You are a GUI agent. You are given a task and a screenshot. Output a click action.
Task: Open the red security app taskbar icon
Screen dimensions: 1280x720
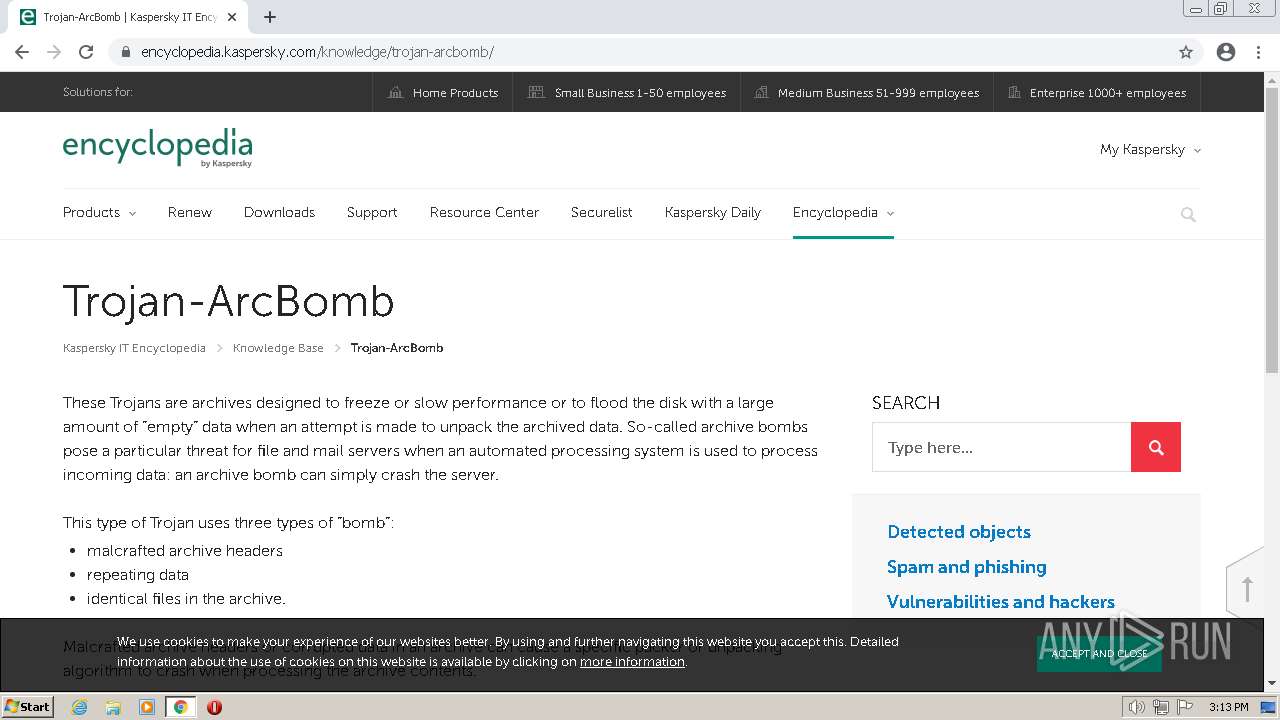[214, 707]
